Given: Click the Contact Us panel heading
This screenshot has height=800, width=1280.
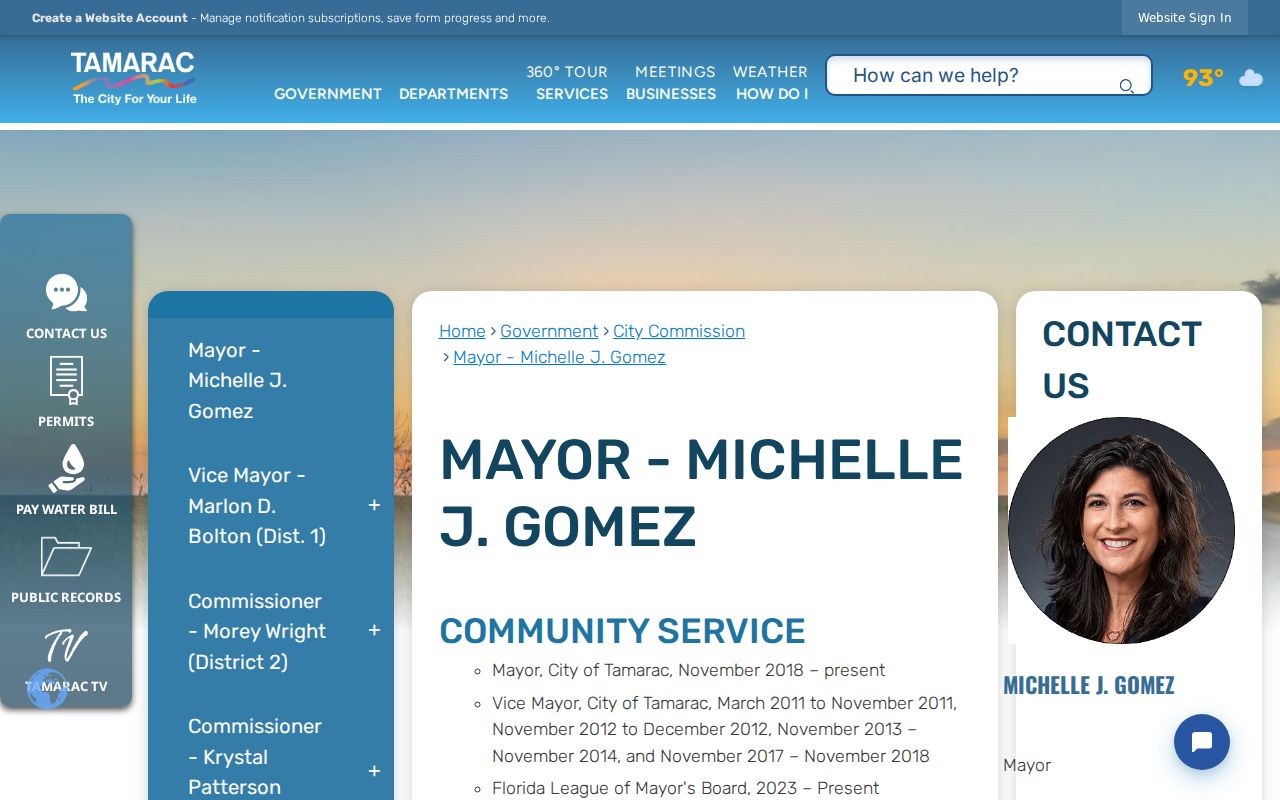Looking at the screenshot, I should click(x=1122, y=360).
